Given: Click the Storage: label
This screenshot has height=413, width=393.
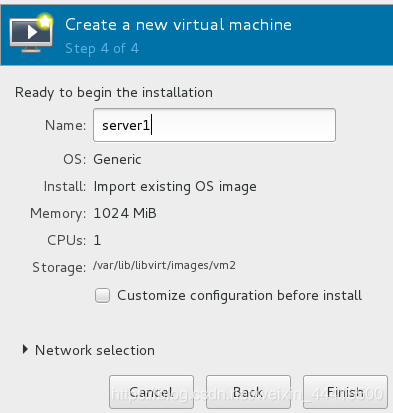Looking at the screenshot, I should tap(59, 267).
